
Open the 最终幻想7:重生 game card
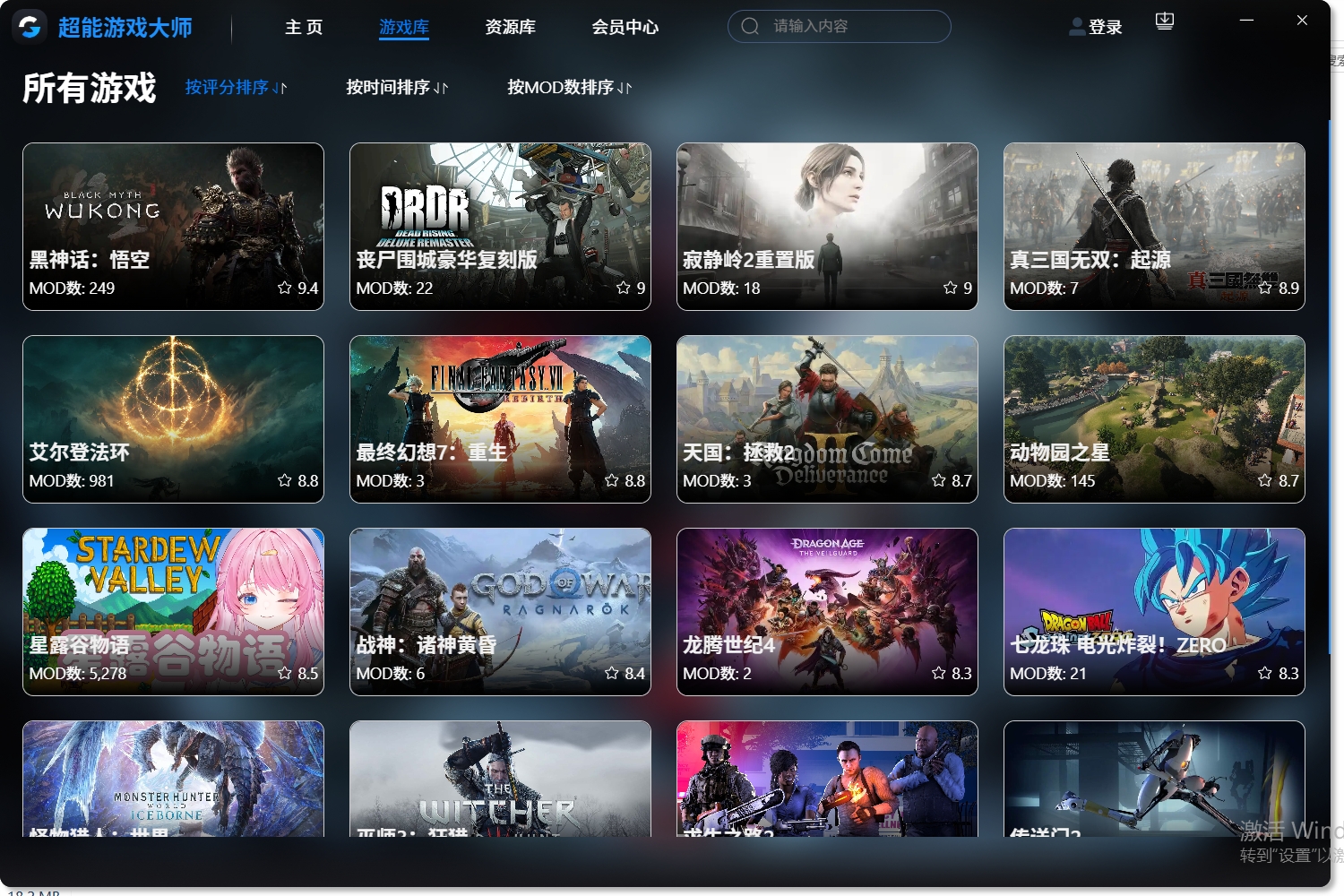pos(500,419)
